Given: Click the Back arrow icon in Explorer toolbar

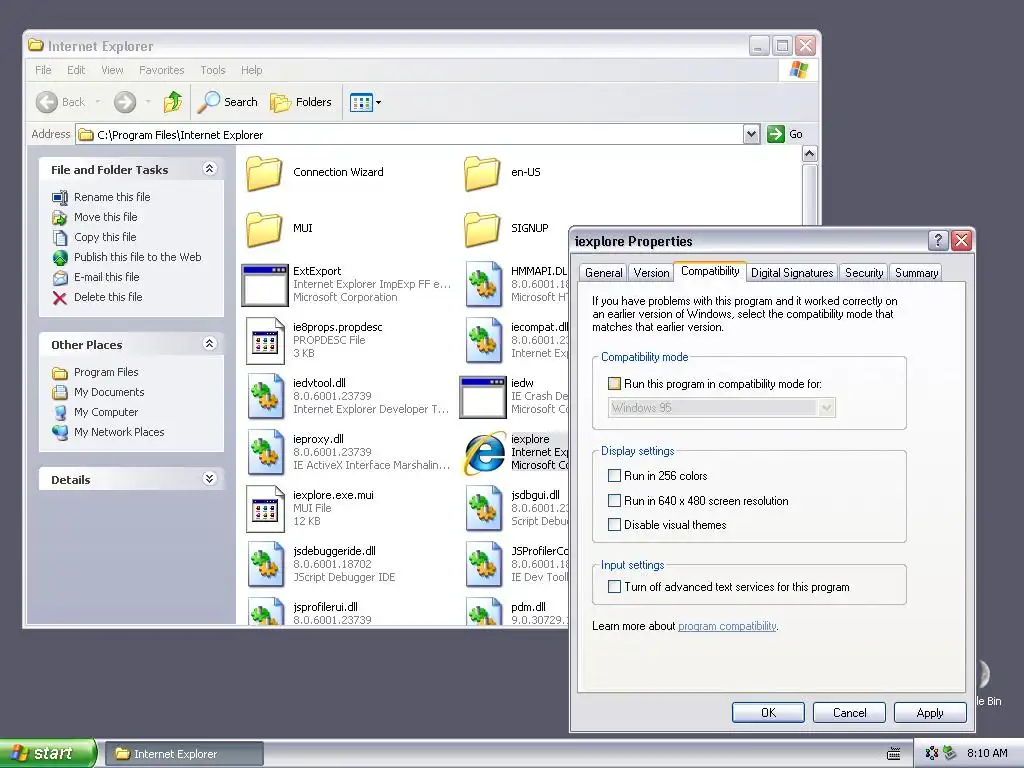Looking at the screenshot, I should [x=46, y=102].
